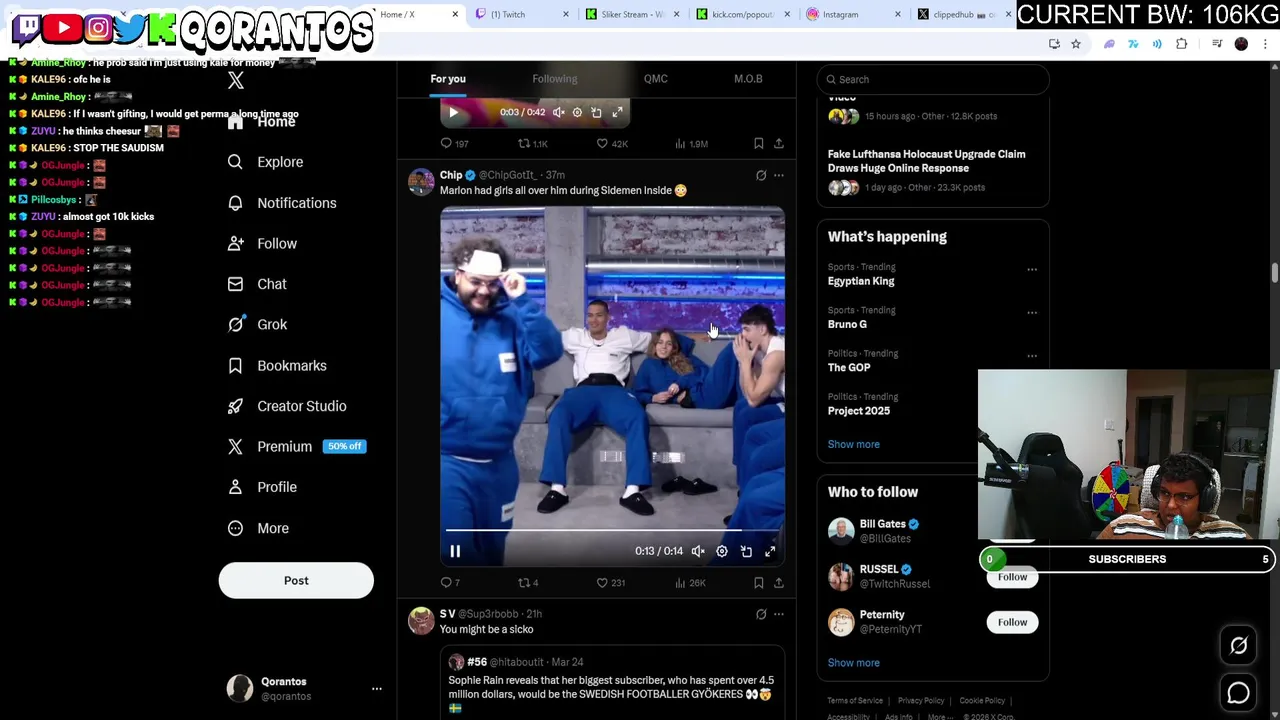Bookmark the post with 42K likes
This screenshot has height=720, width=1280.
tap(759, 144)
